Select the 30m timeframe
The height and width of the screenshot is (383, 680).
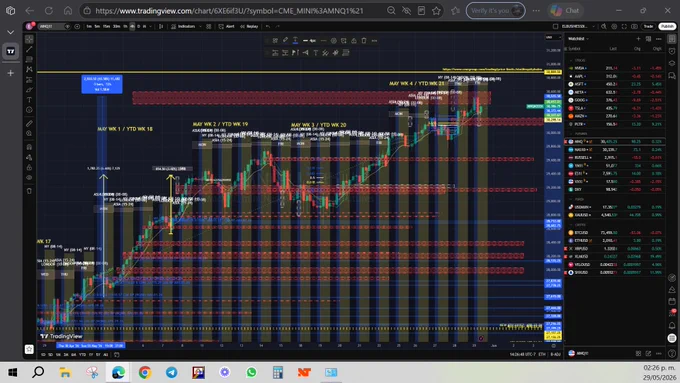click(116, 26)
